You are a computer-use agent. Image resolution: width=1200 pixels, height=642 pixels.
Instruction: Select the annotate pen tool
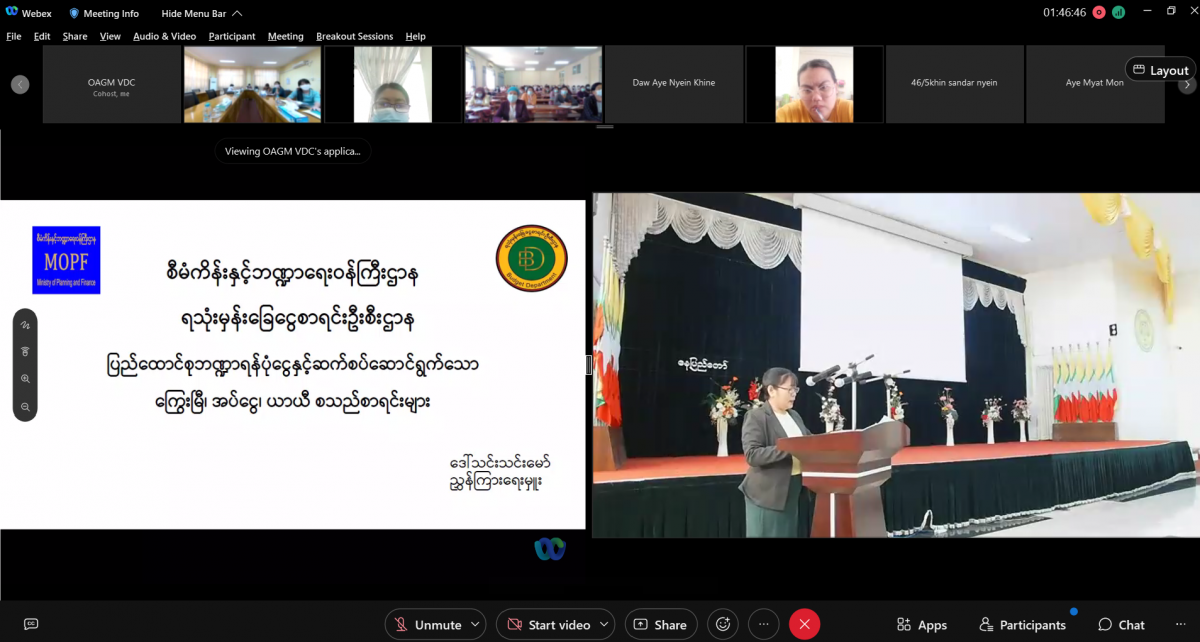pos(25,326)
